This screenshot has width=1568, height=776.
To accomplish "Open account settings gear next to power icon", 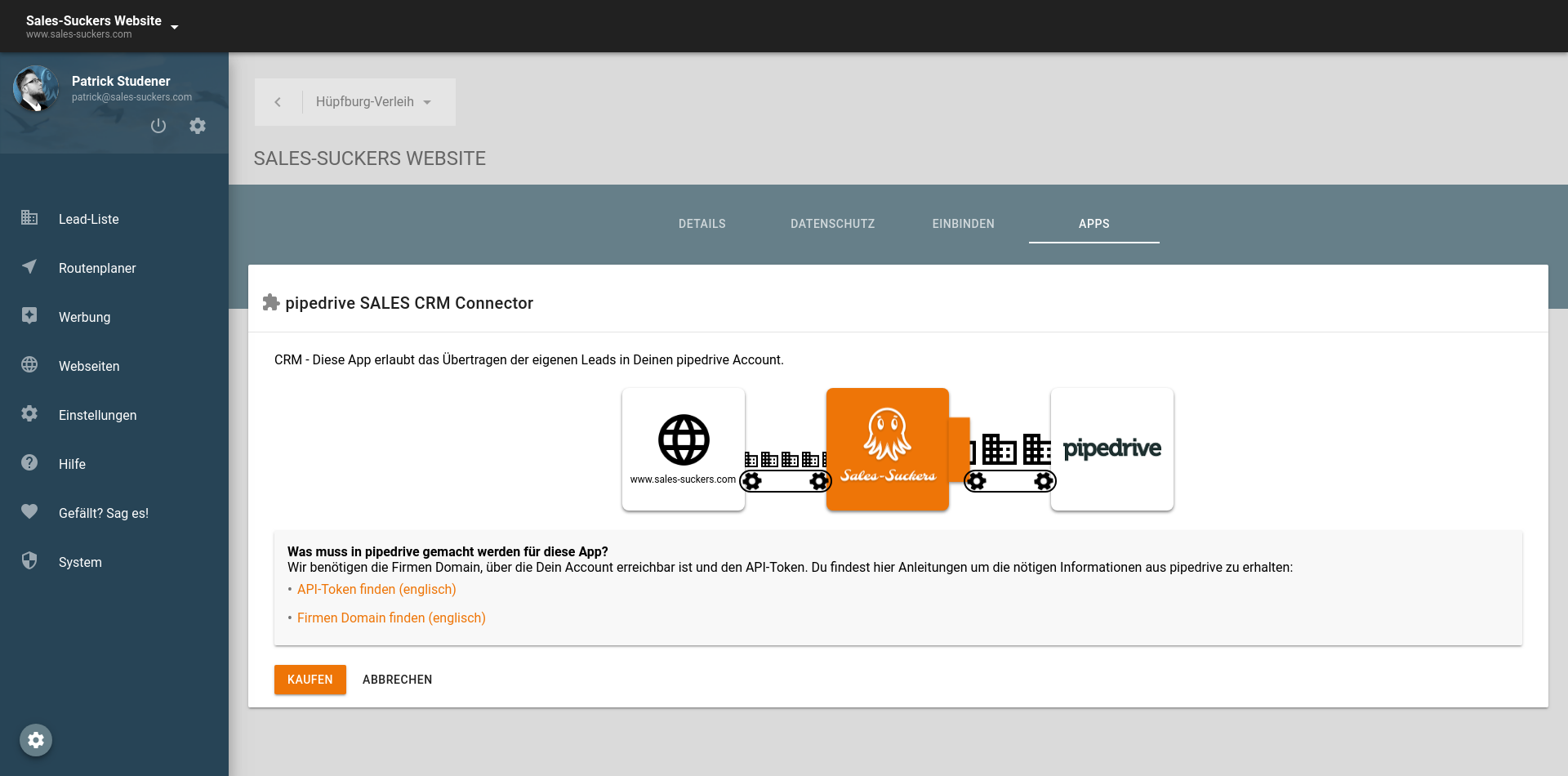I will [198, 126].
